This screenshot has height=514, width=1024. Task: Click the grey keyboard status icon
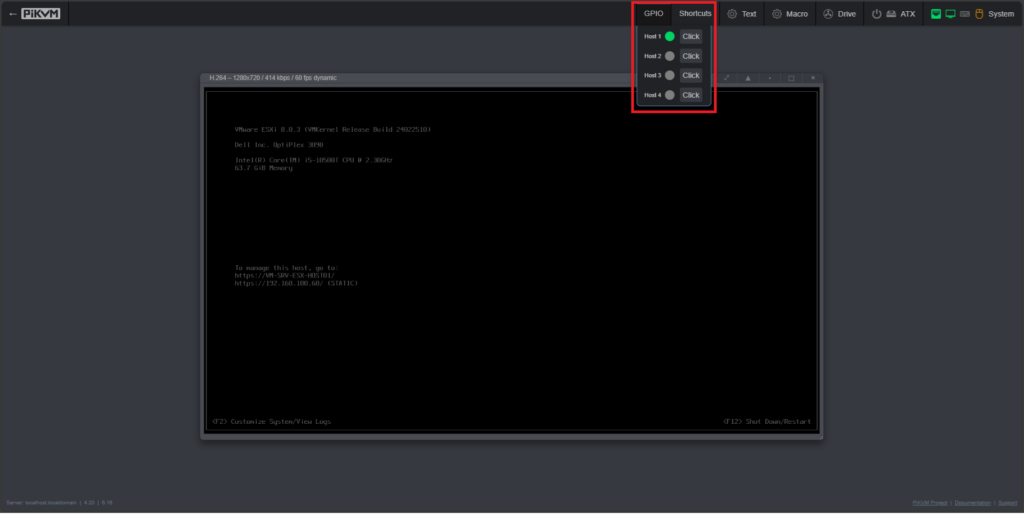[965, 14]
